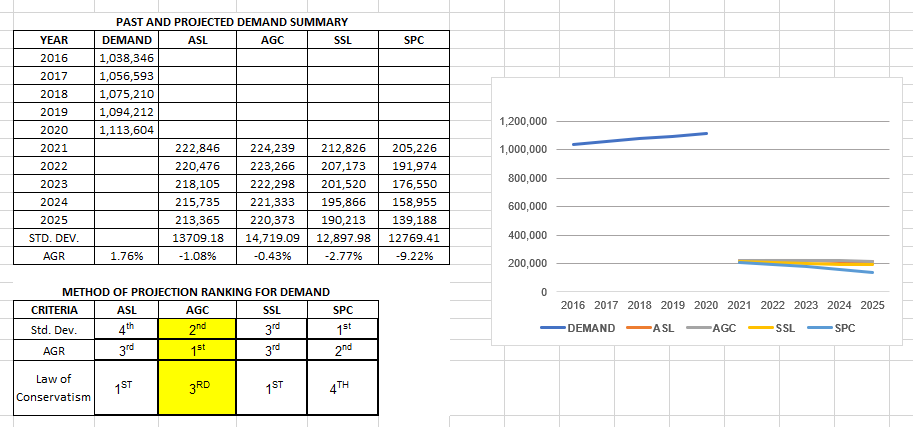Image resolution: width=913 pixels, height=427 pixels.
Task: Select SPC value 191,974
Action: click(414, 166)
